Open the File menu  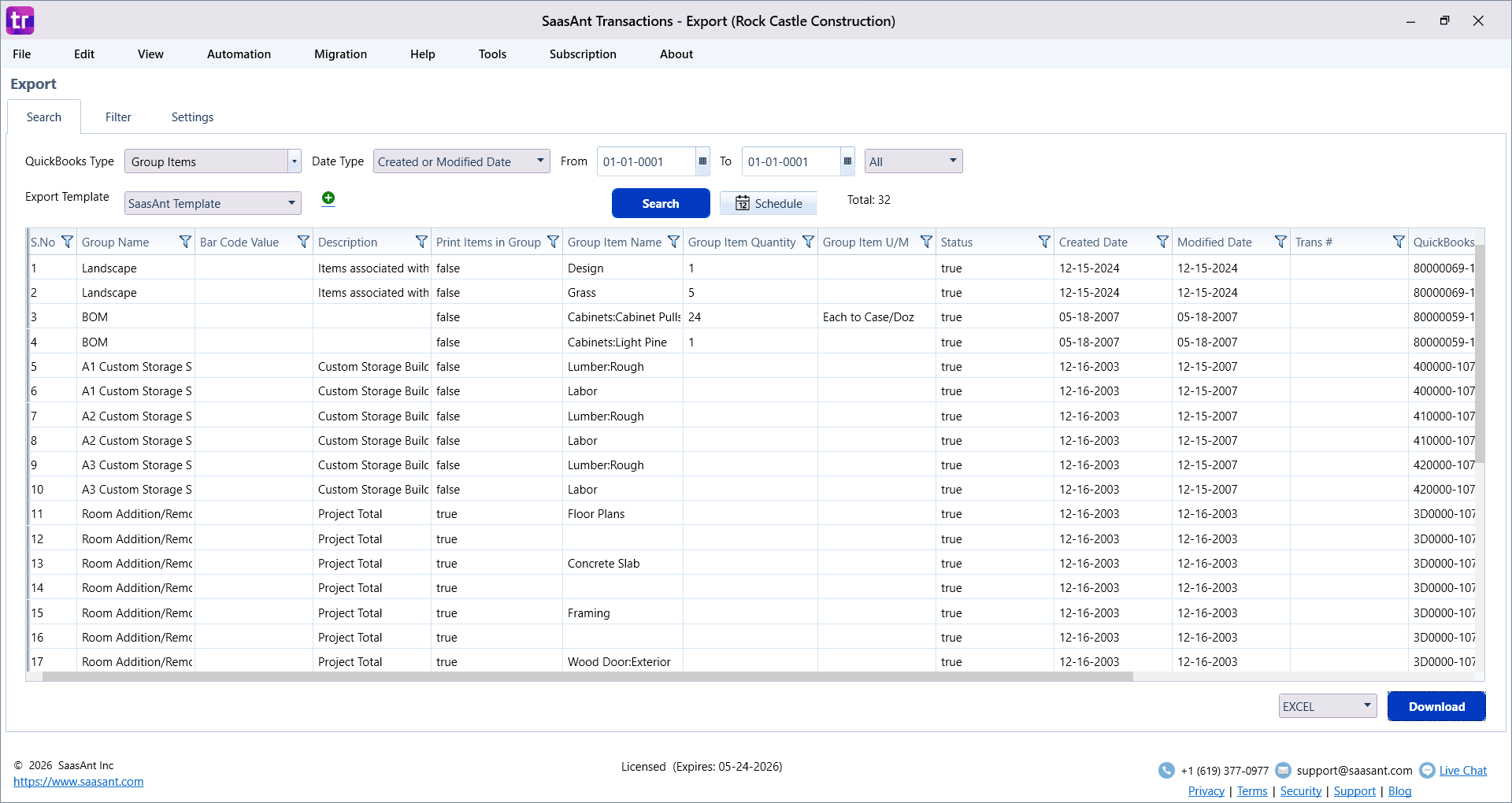pyautogui.click(x=22, y=54)
